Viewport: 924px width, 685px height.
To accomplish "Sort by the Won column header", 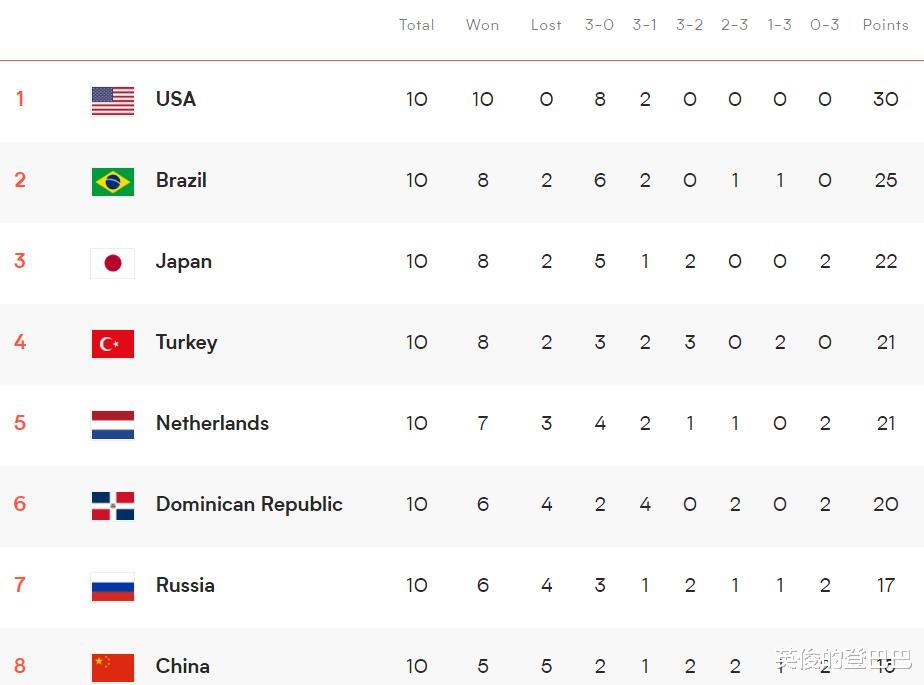I will tap(482, 25).
